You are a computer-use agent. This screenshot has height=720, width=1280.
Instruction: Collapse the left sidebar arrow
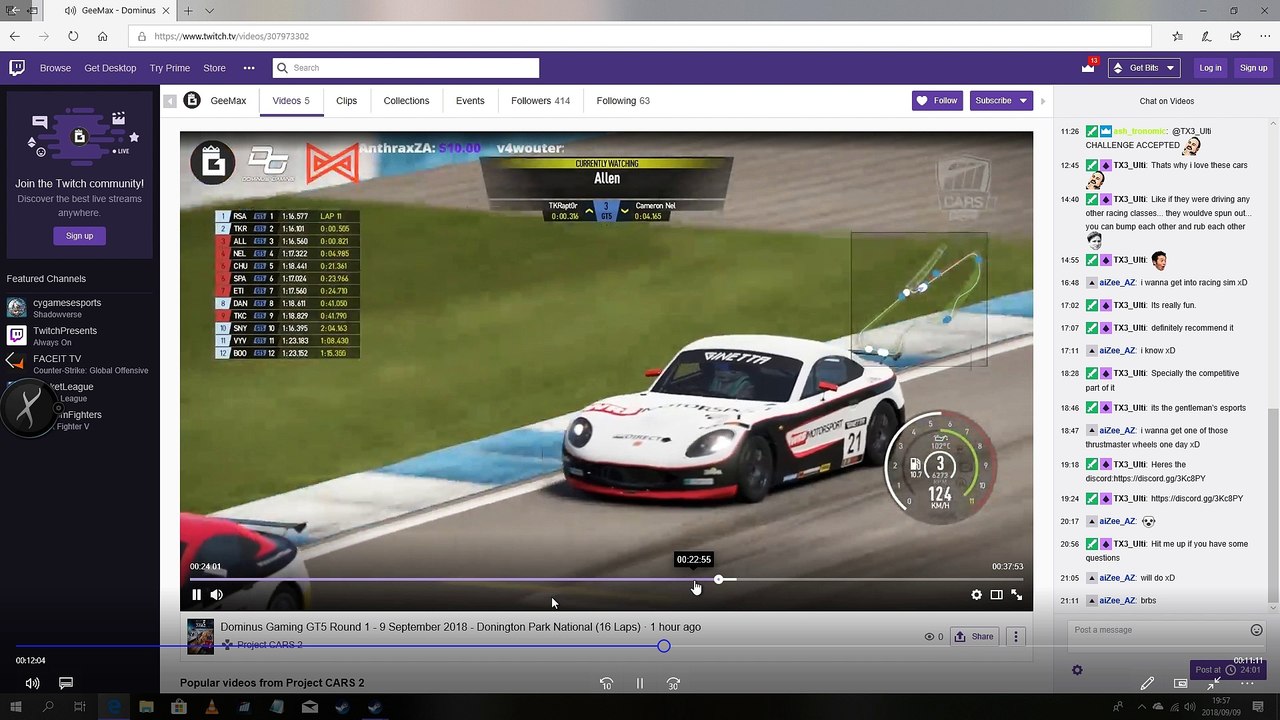point(170,101)
